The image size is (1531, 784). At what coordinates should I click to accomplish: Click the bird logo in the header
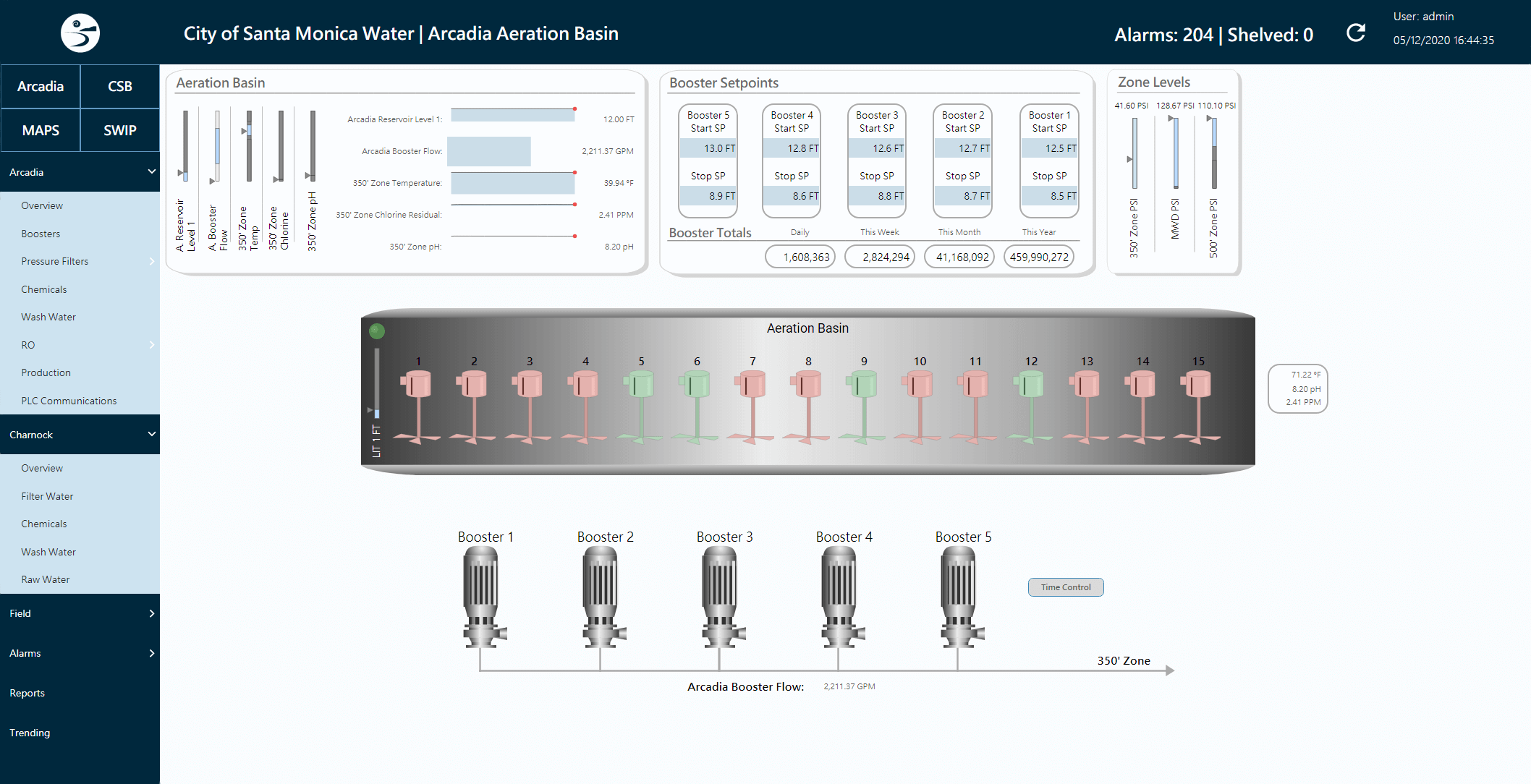pyautogui.click(x=80, y=33)
